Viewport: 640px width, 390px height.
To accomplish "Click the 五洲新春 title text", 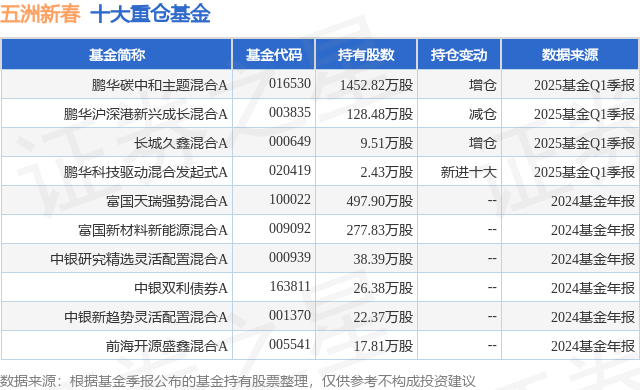I will tap(40, 14).
